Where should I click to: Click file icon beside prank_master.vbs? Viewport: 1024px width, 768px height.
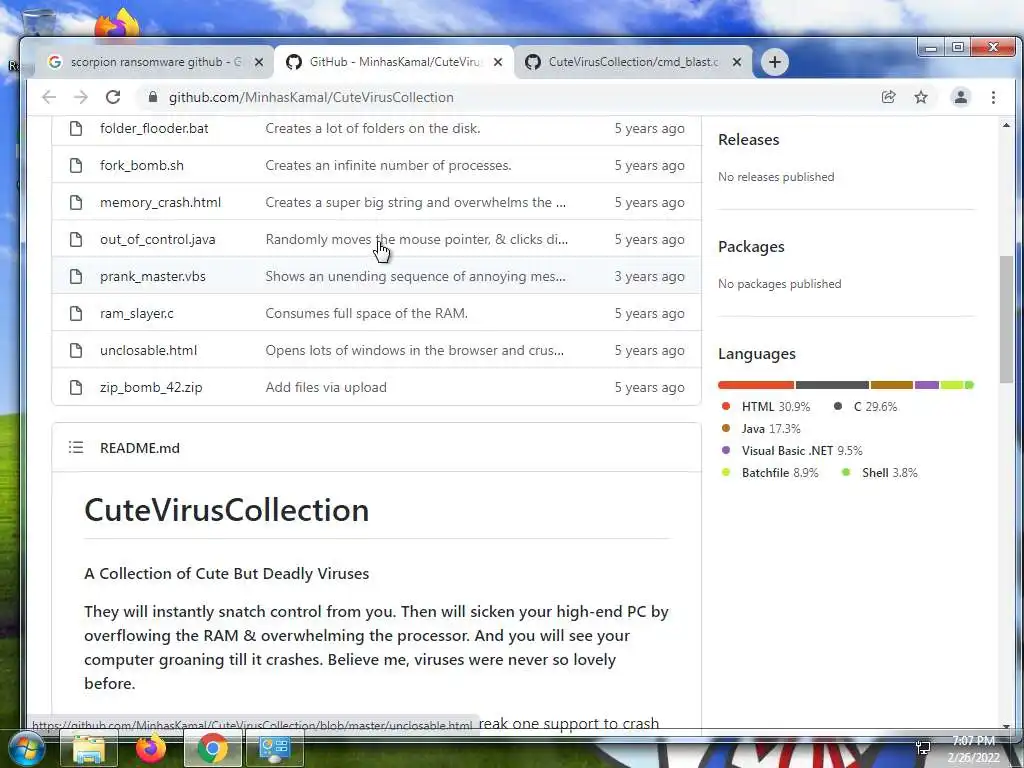[x=76, y=276]
